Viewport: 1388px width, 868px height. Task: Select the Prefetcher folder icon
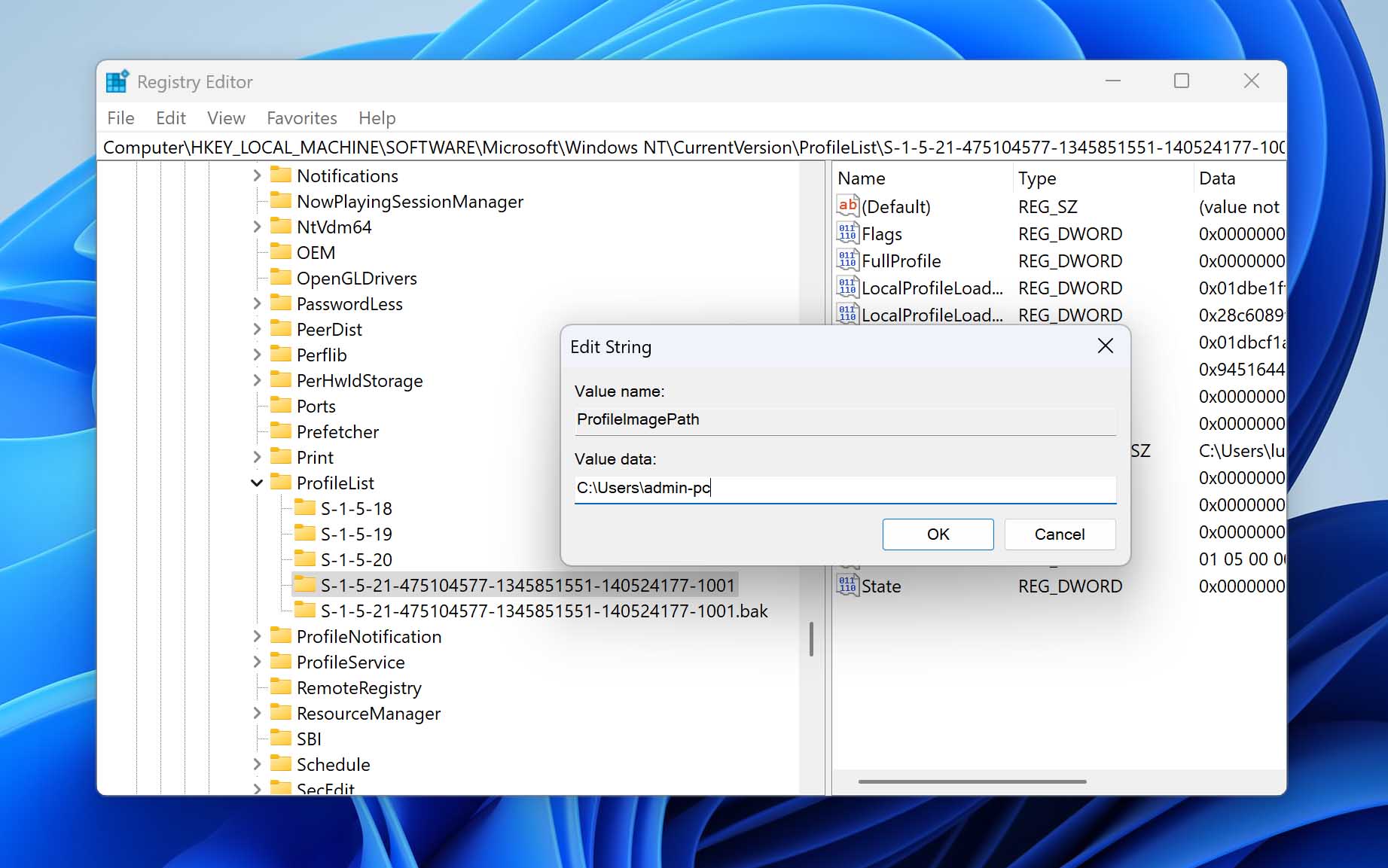pyautogui.click(x=281, y=431)
